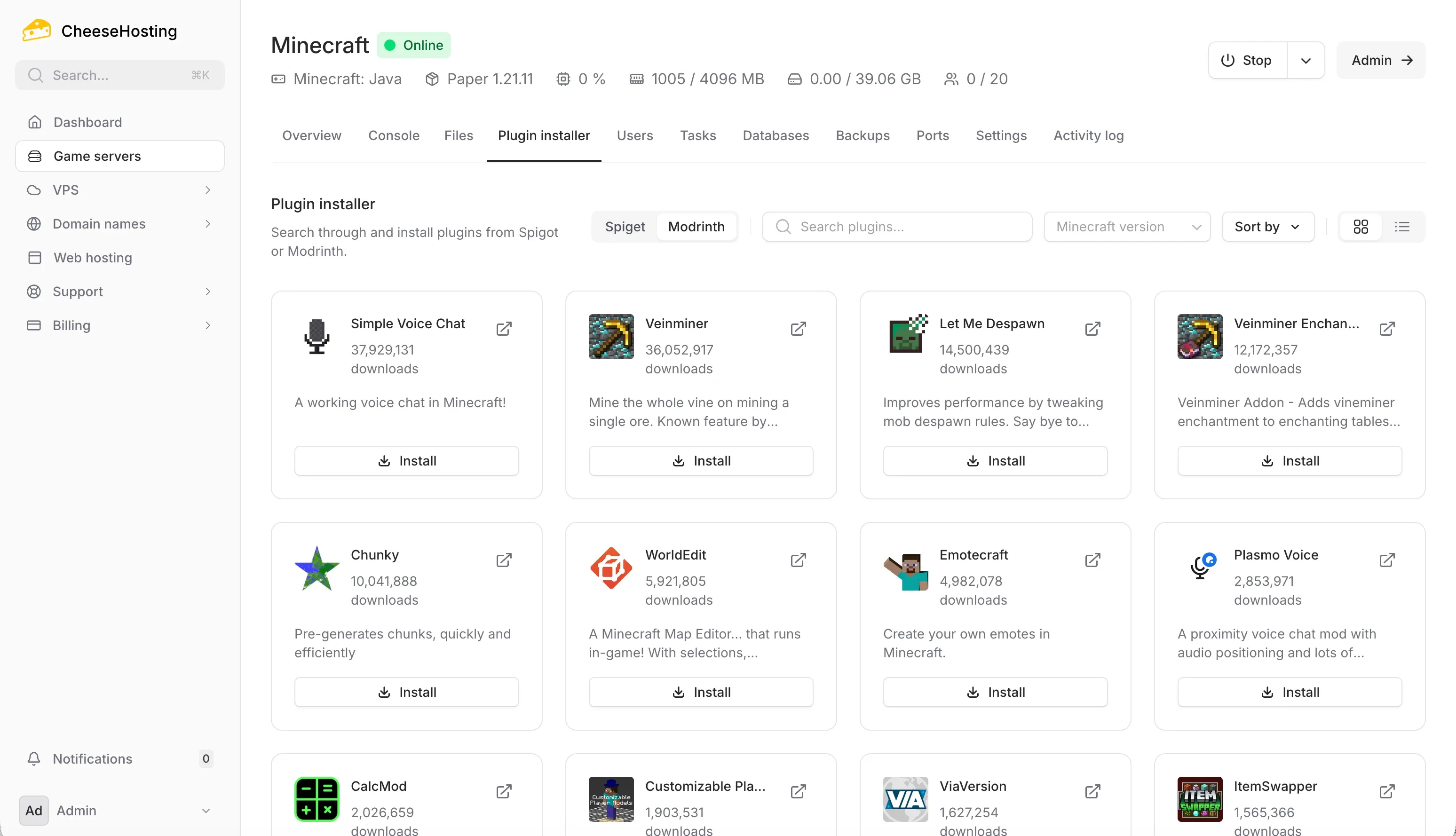Select the Modrinth source toggle
Screen dimensions: 1456x836
[696, 226]
